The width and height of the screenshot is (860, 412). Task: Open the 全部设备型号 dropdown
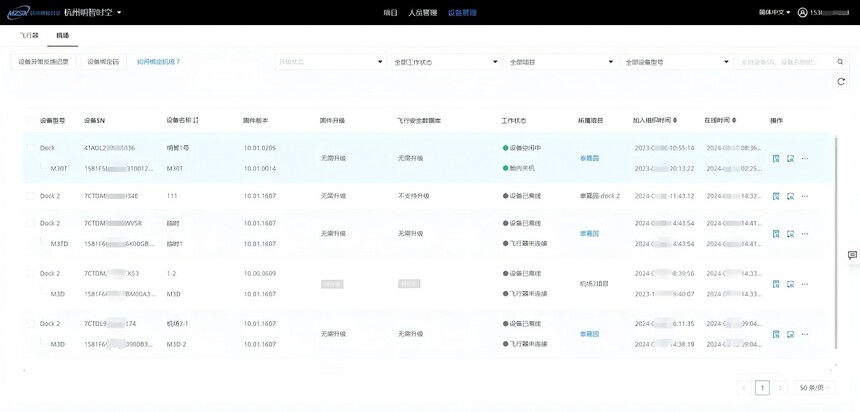coord(677,62)
